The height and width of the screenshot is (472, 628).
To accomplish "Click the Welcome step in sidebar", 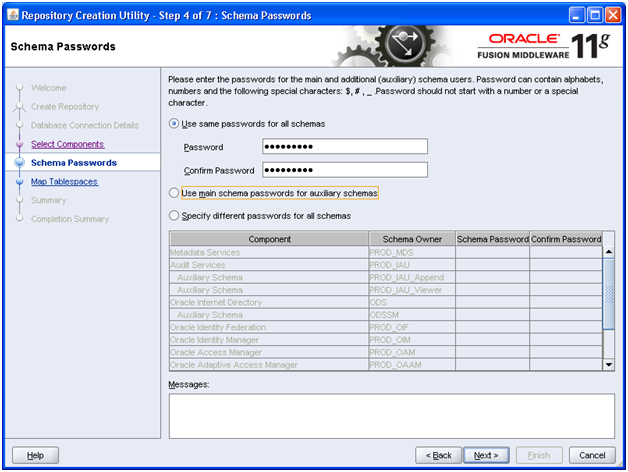I will 48,88.
